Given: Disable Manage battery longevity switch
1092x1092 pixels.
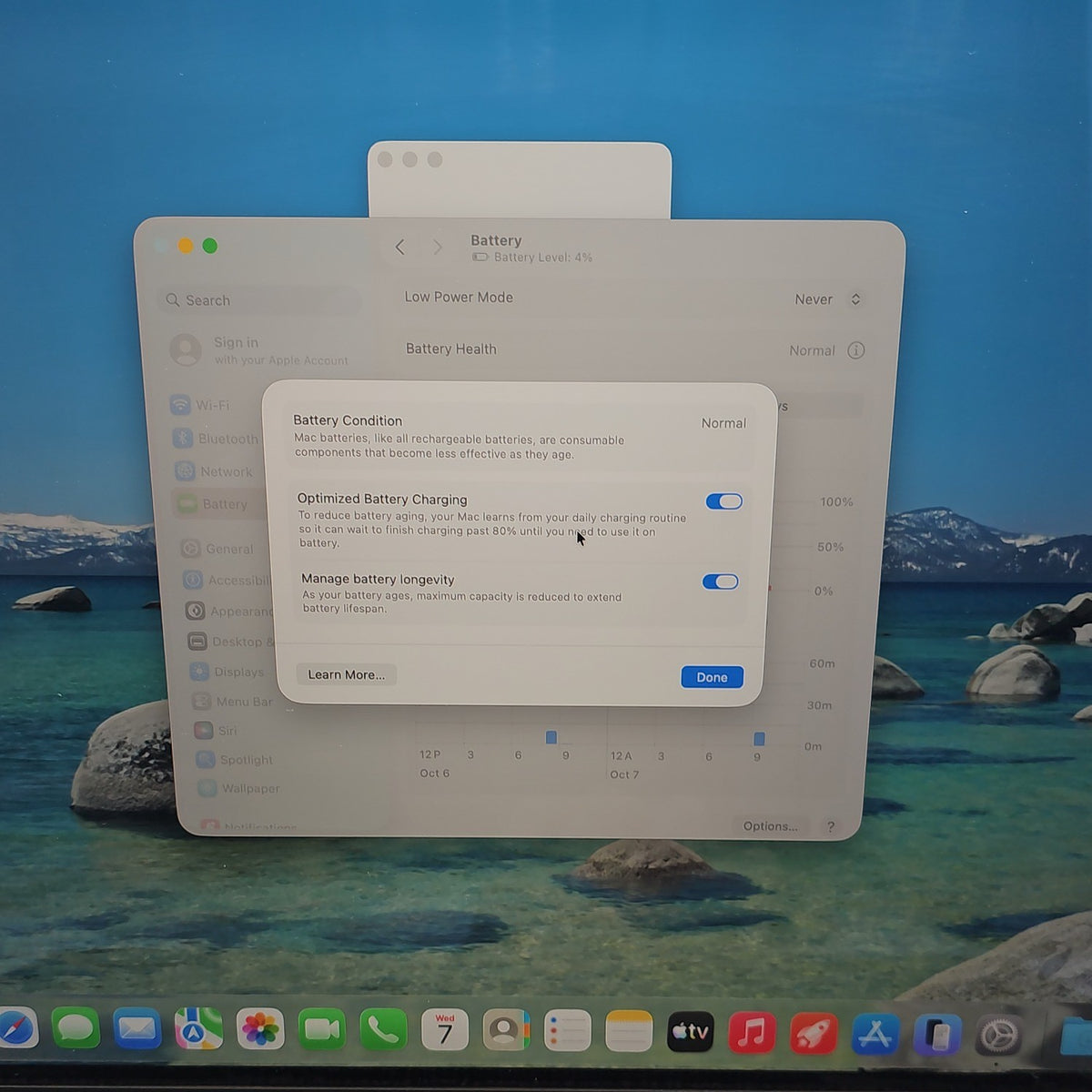Looking at the screenshot, I should (x=721, y=581).
